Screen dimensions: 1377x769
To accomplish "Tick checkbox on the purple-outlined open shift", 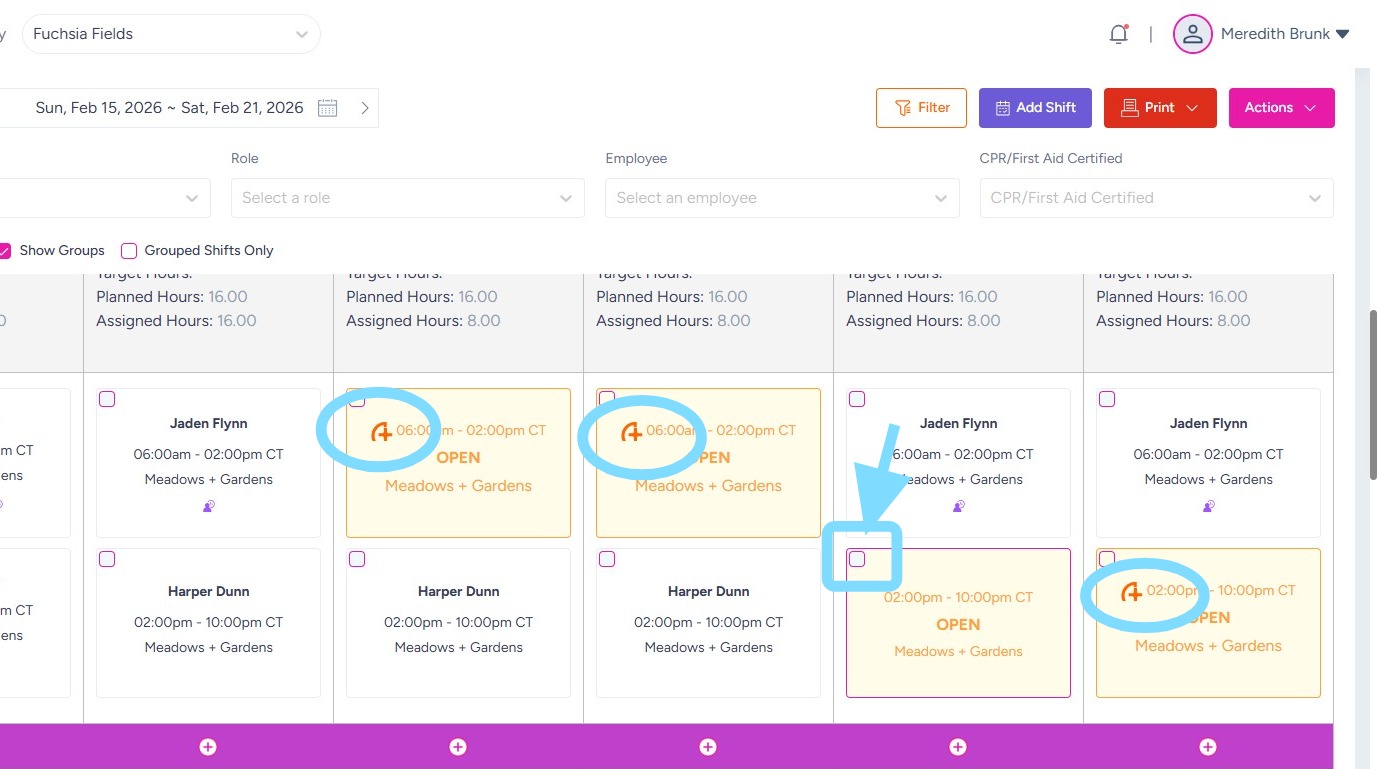I will (857, 559).
